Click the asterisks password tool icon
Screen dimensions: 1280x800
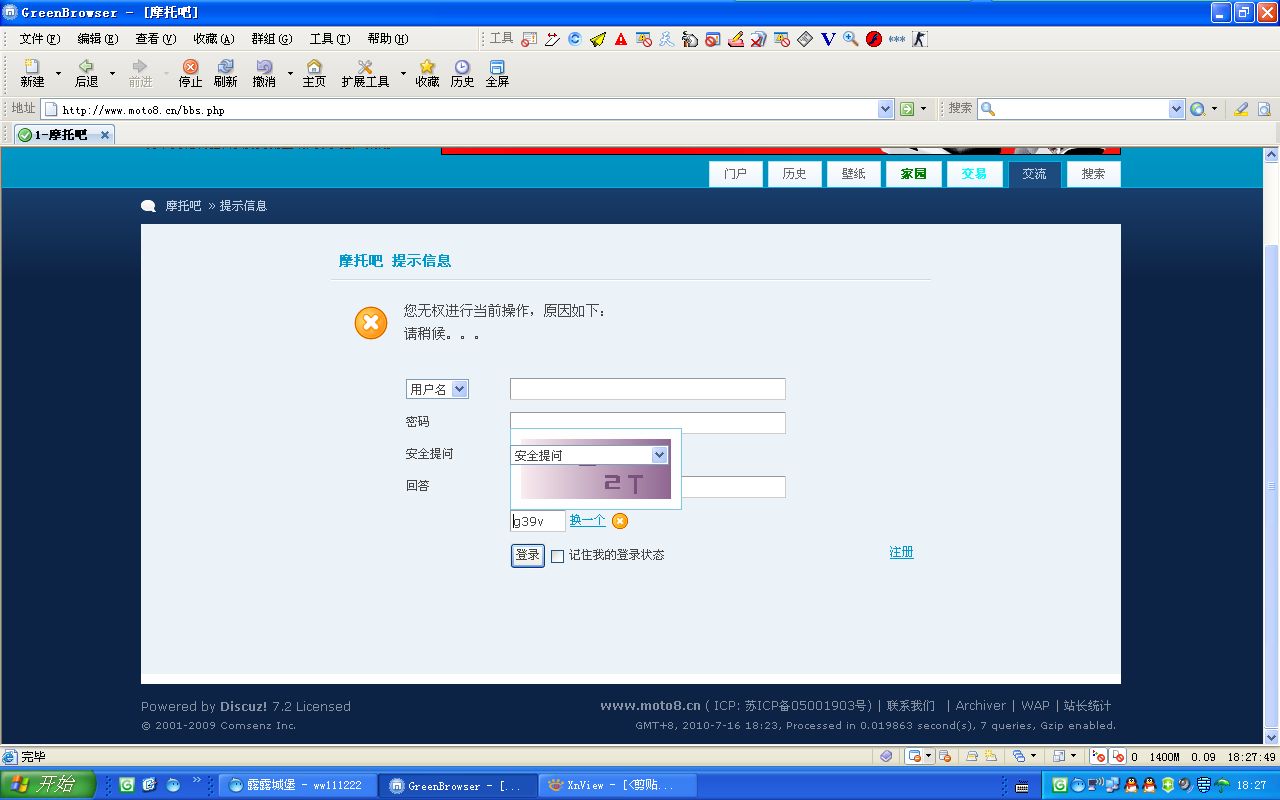(897, 39)
